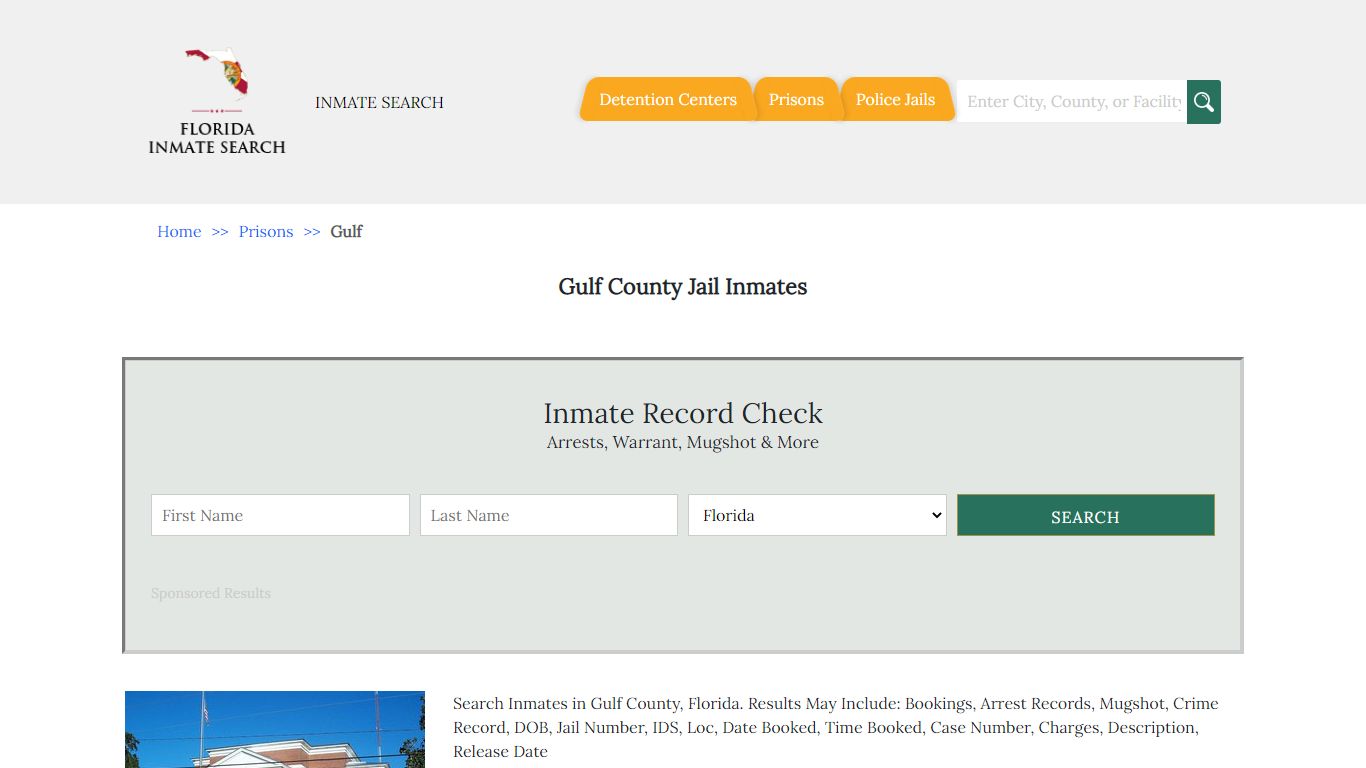1366x768 pixels.
Task: Click the Search Inmates in Gulf County paragraph
Action: [836, 727]
